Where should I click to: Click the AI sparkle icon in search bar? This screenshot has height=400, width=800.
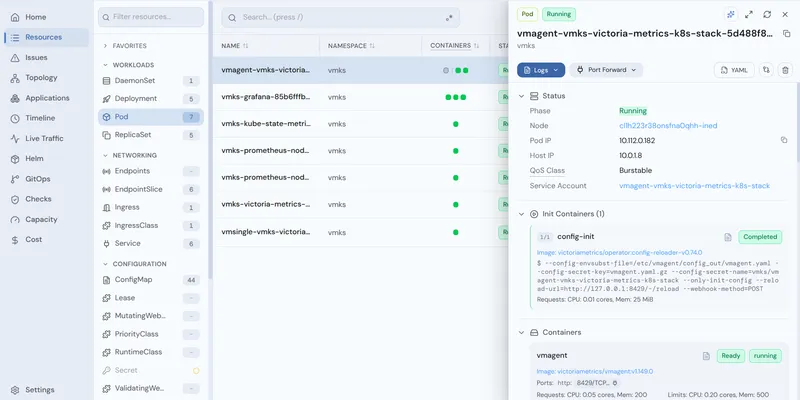tap(449, 18)
